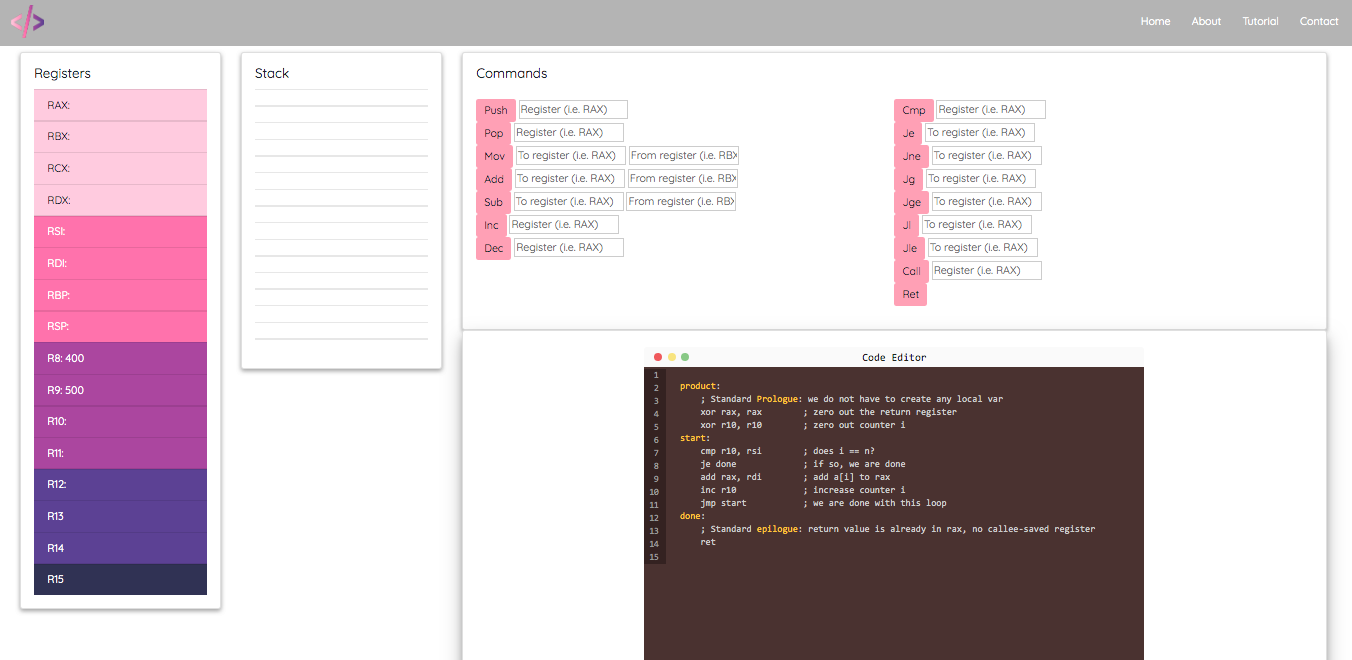Select the R12 register row

(x=120, y=484)
